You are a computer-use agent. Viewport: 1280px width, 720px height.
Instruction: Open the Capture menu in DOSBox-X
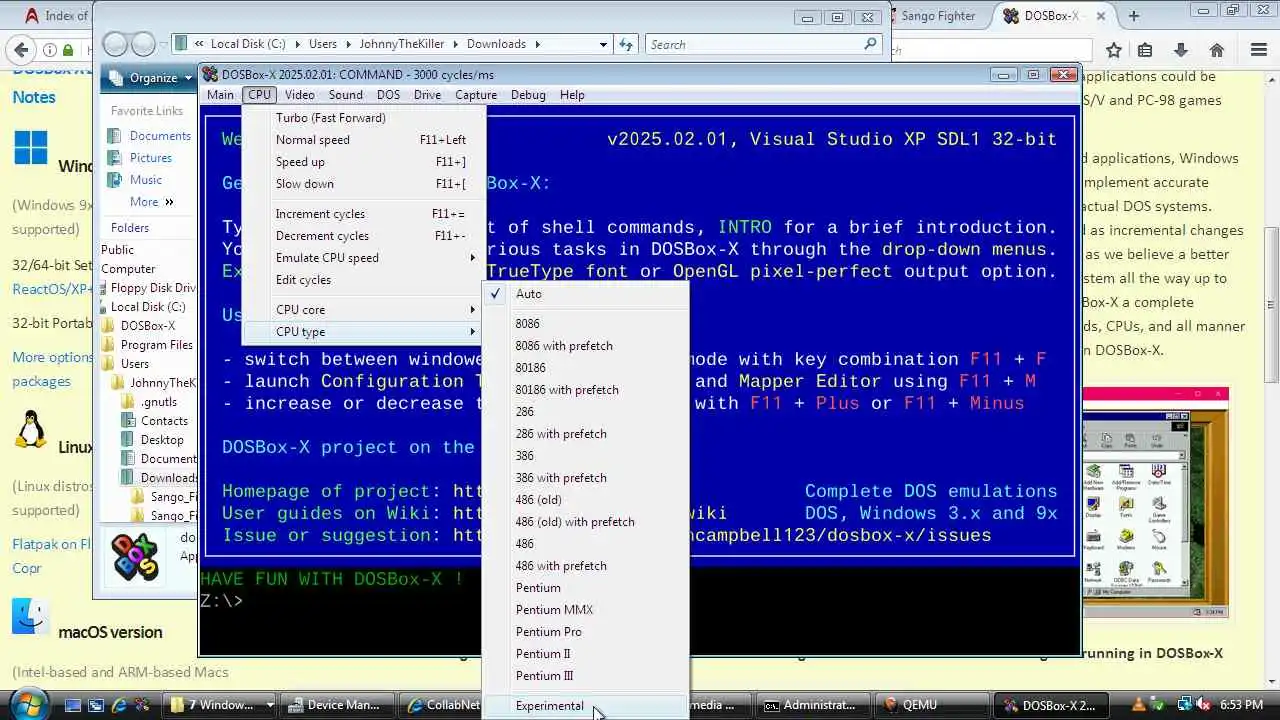(476, 95)
